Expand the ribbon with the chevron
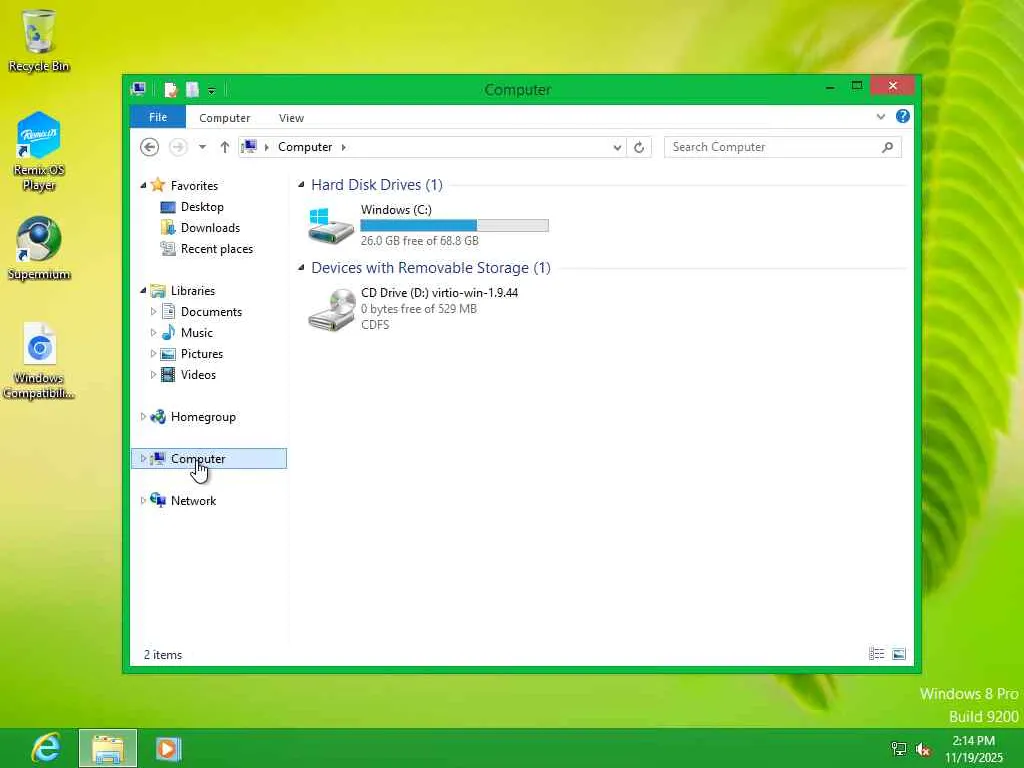 [x=880, y=117]
